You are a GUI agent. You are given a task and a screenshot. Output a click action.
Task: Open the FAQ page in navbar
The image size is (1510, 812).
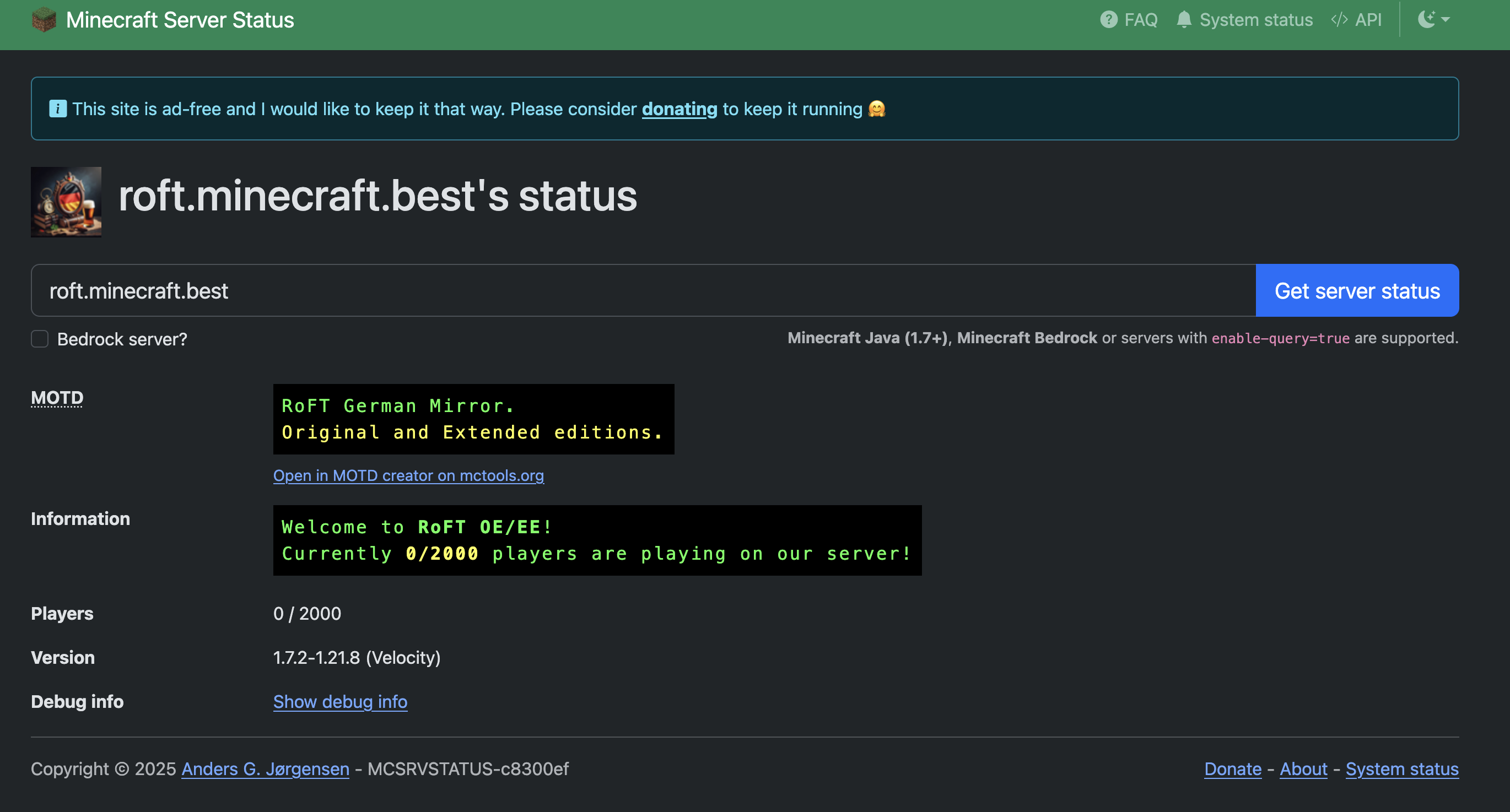pos(1129,20)
